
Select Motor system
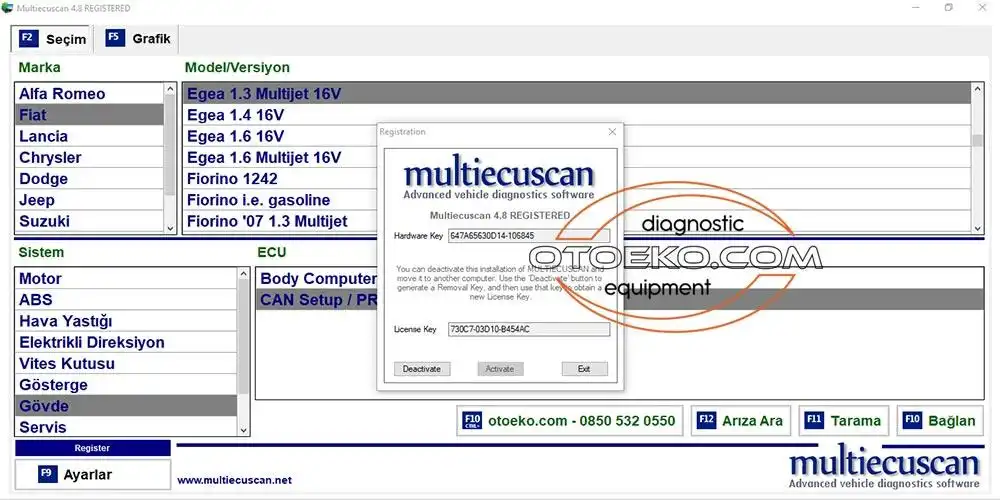(x=126, y=279)
